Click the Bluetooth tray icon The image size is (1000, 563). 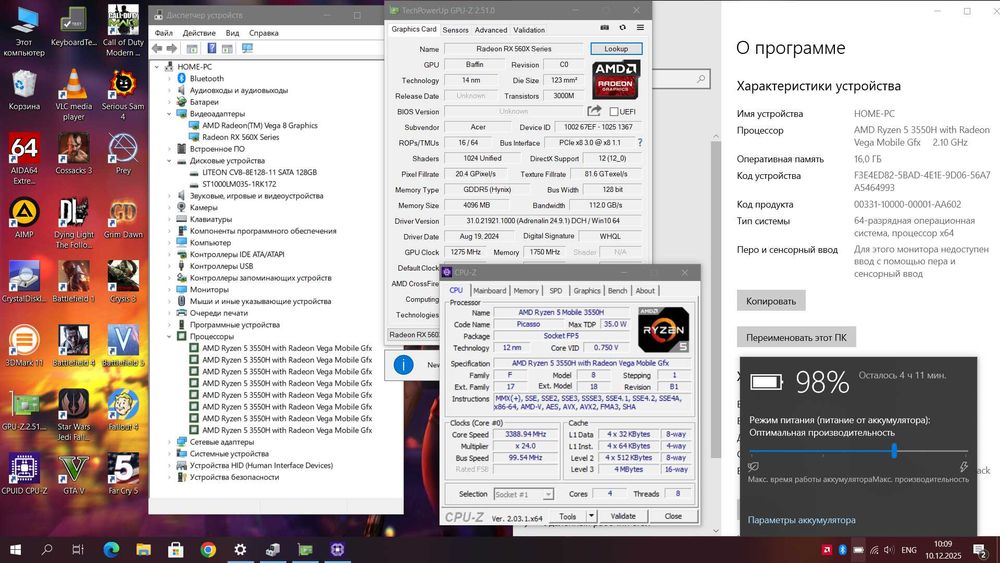842,550
